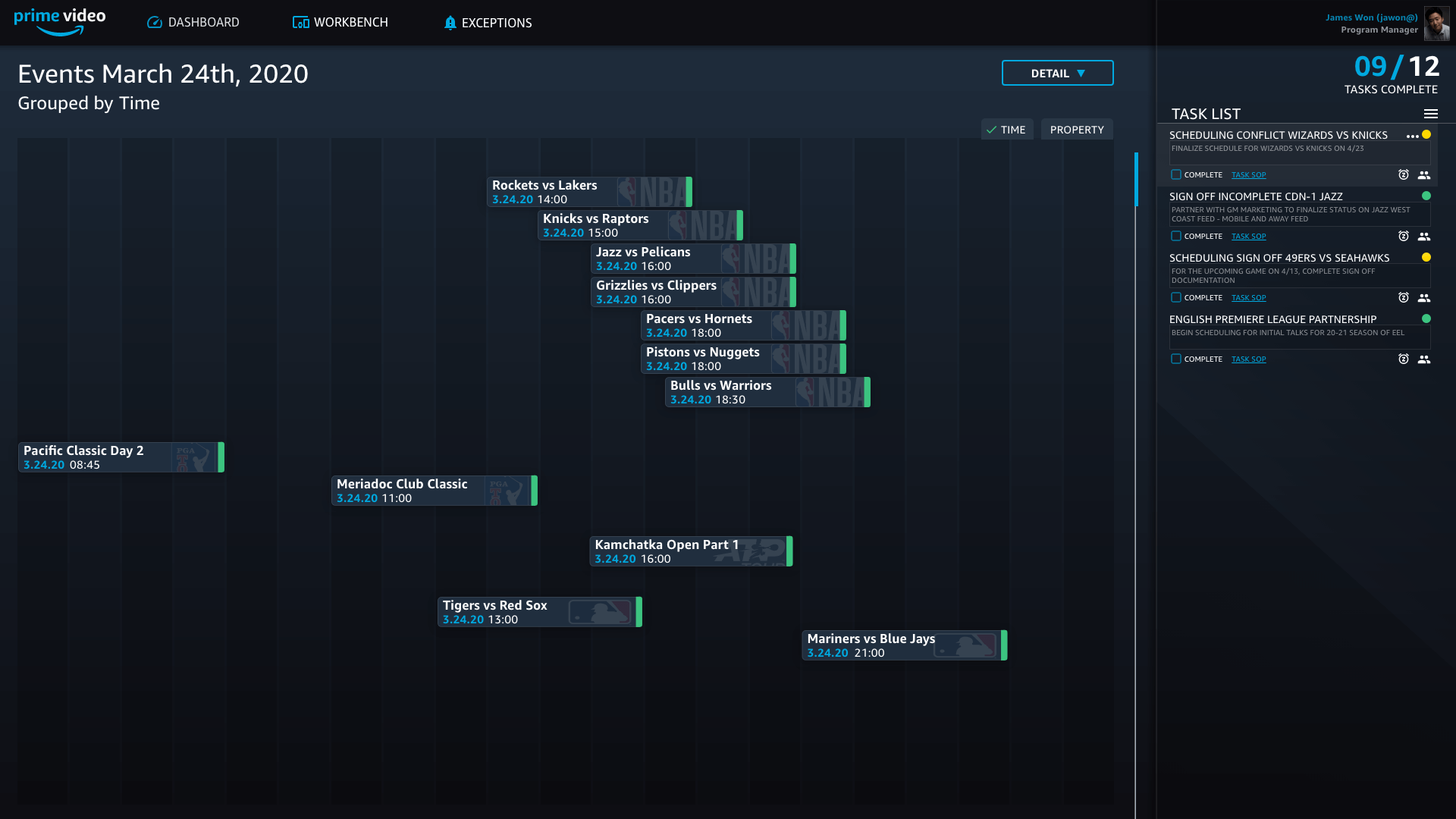This screenshot has width=1456, height=819.
Task: Mark Sign Off Incomplete CDN-1 Jazz complete
Action: click(x=1175, y=236)
